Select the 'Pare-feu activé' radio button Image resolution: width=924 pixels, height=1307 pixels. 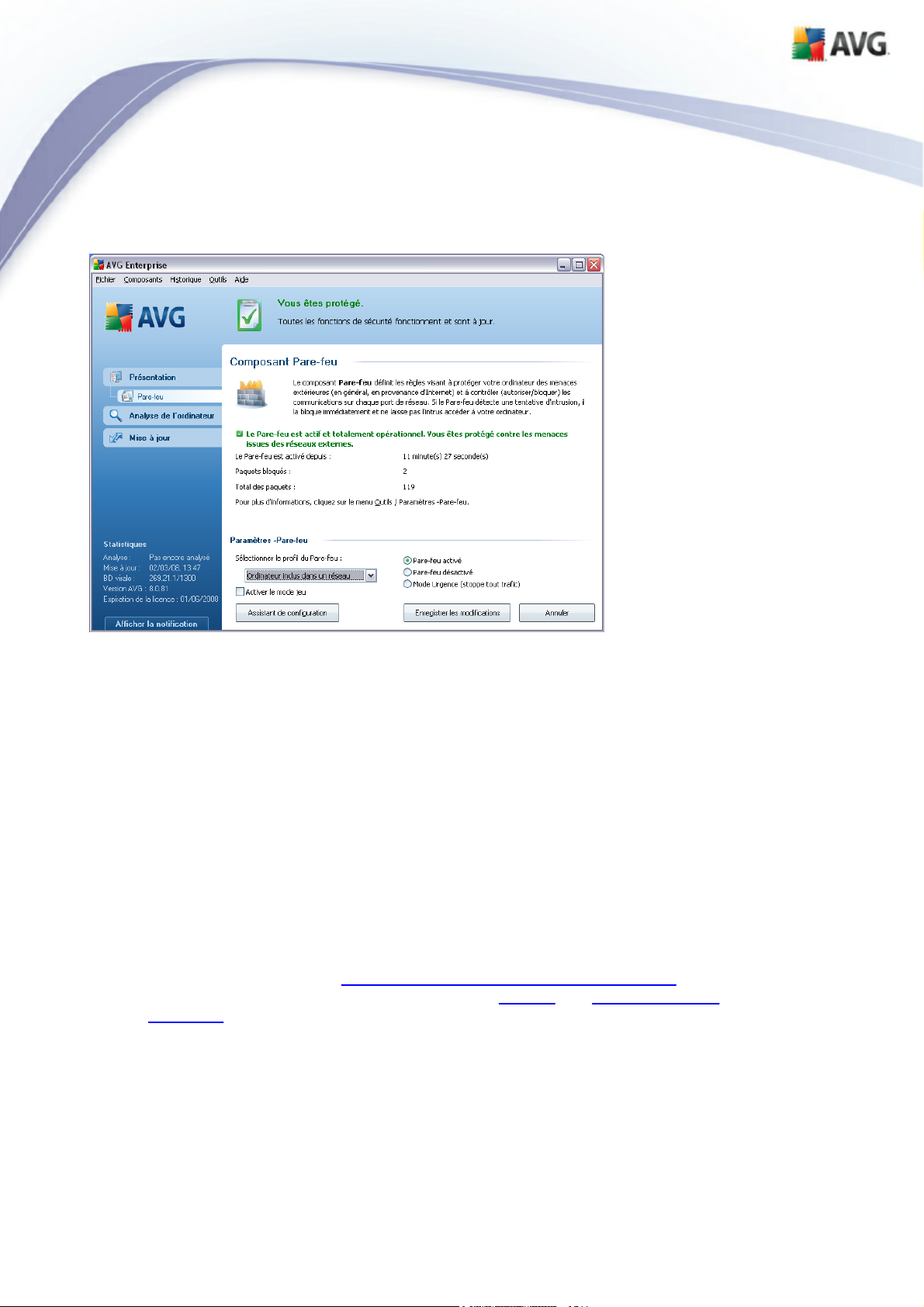pos(407,560)
